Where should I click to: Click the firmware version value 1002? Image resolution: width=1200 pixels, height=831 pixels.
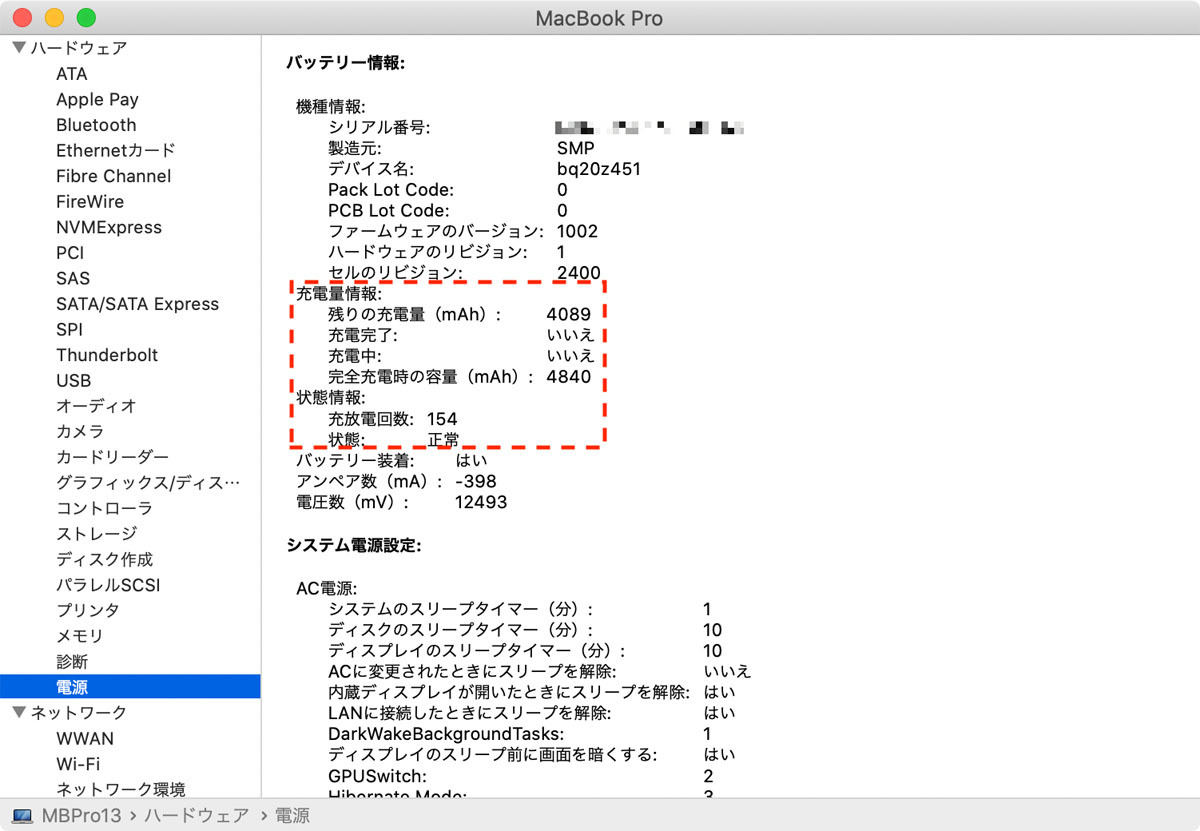tap(577, 231)
